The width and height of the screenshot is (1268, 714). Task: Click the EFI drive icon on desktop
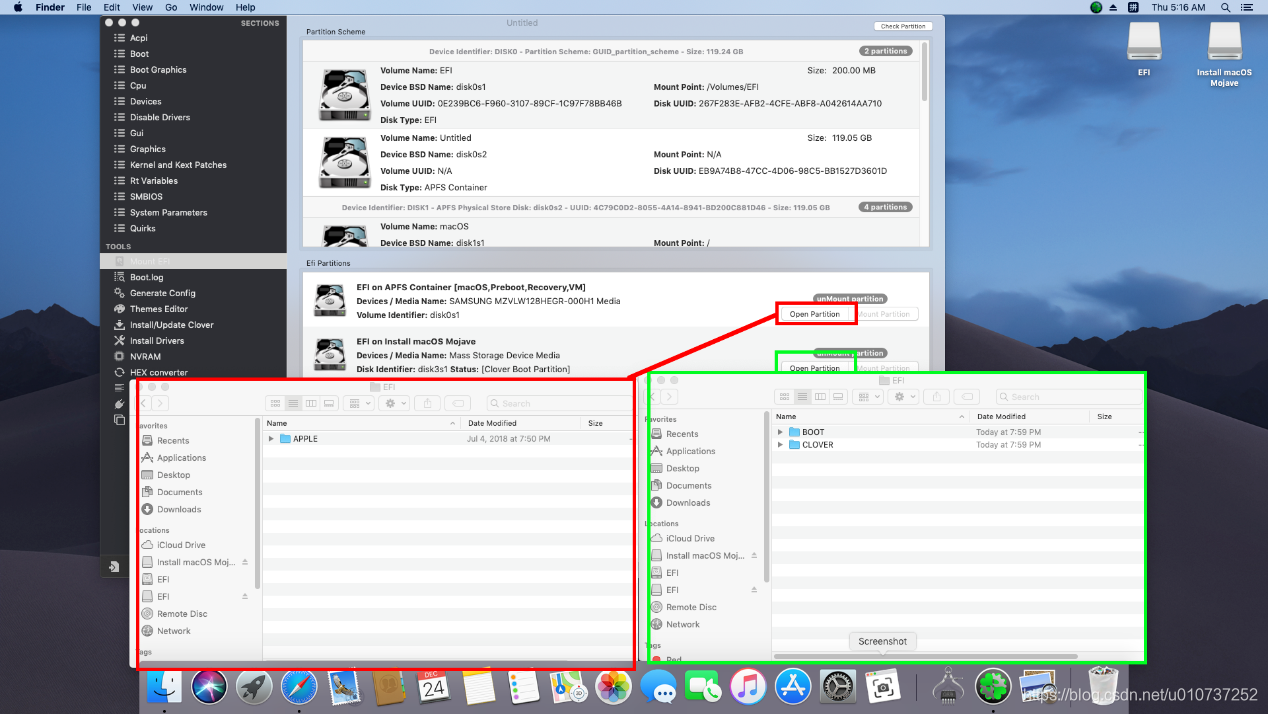click(x=1144, y=43)
